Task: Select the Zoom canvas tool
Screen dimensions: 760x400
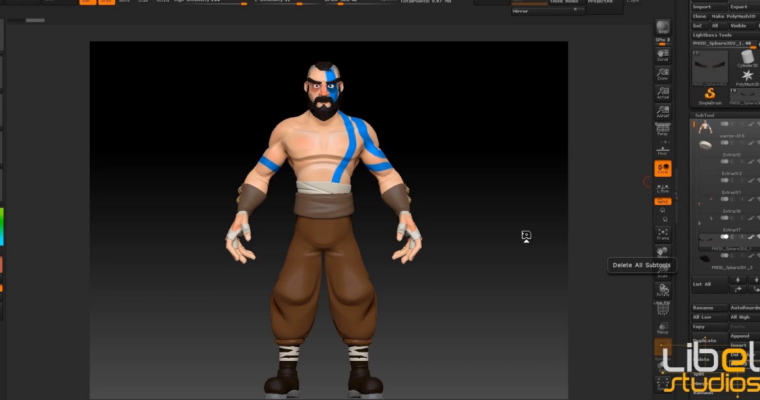Action: 663,74
